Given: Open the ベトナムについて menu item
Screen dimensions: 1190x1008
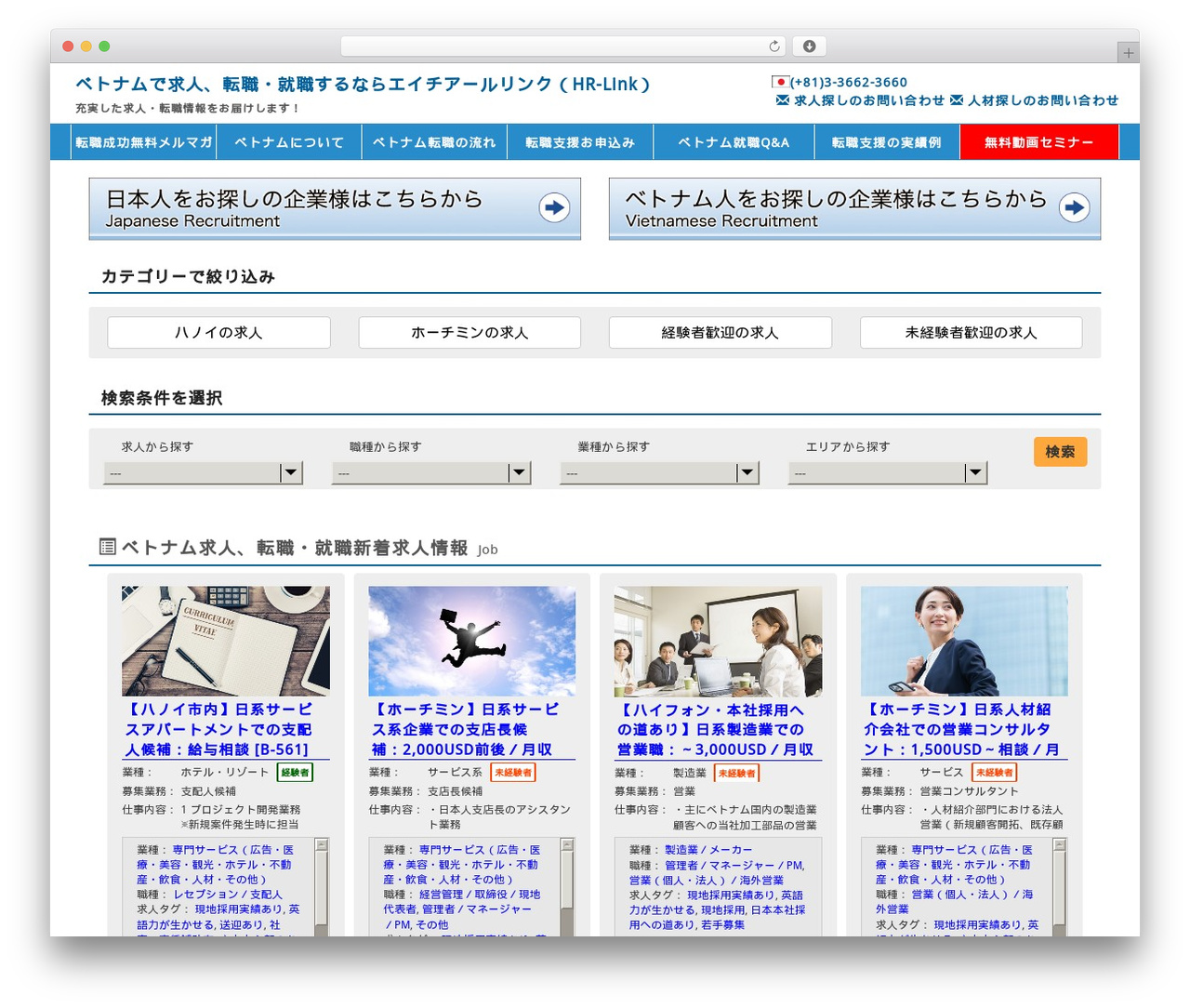Looking at the screenshot, I should click(x=289, y=142).
